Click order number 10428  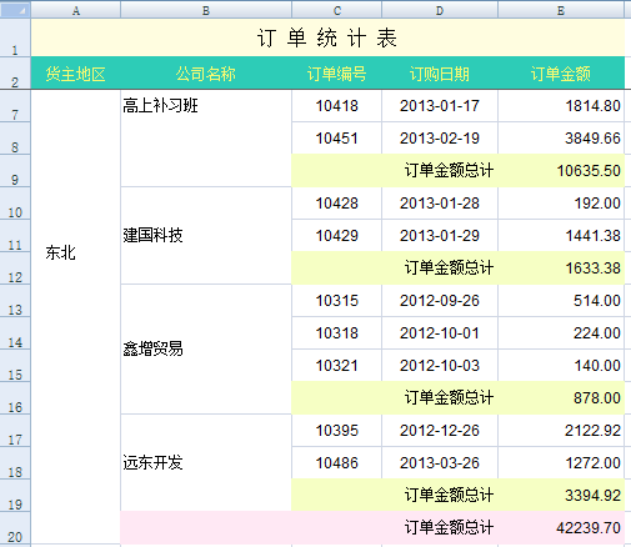[x=337, y=203]
